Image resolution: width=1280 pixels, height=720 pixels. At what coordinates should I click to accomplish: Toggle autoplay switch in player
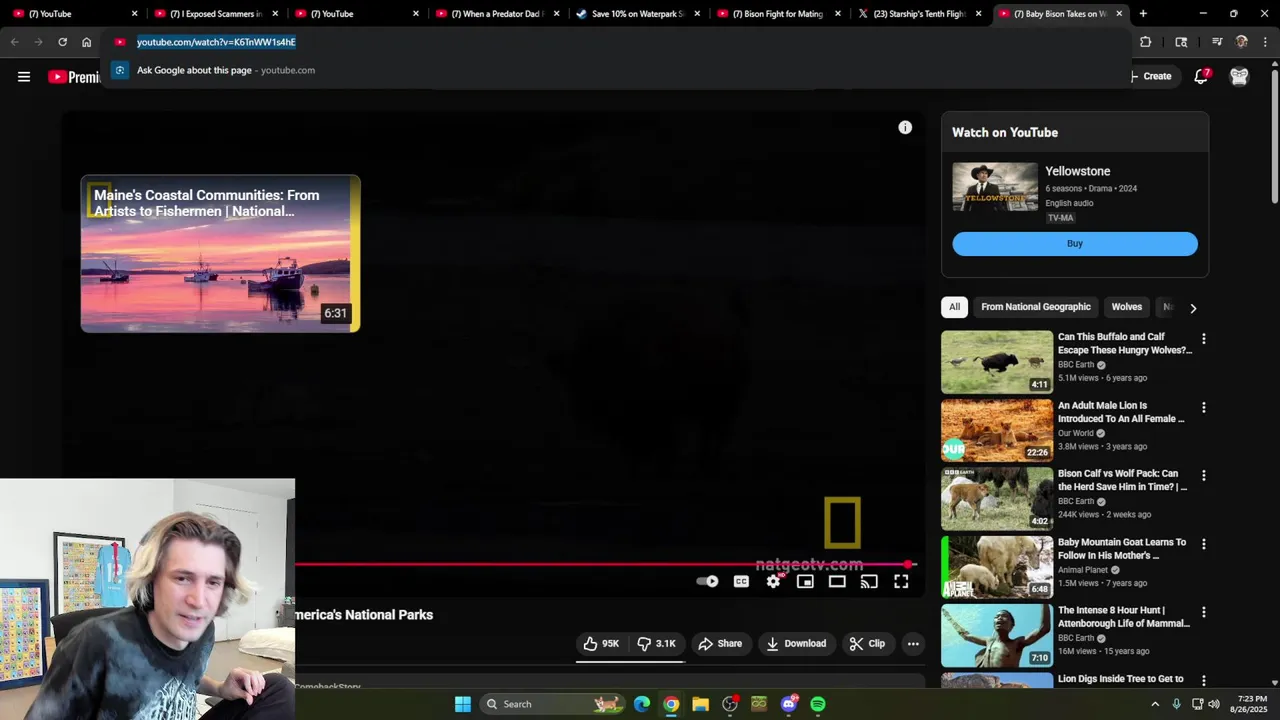coord(707,581)
